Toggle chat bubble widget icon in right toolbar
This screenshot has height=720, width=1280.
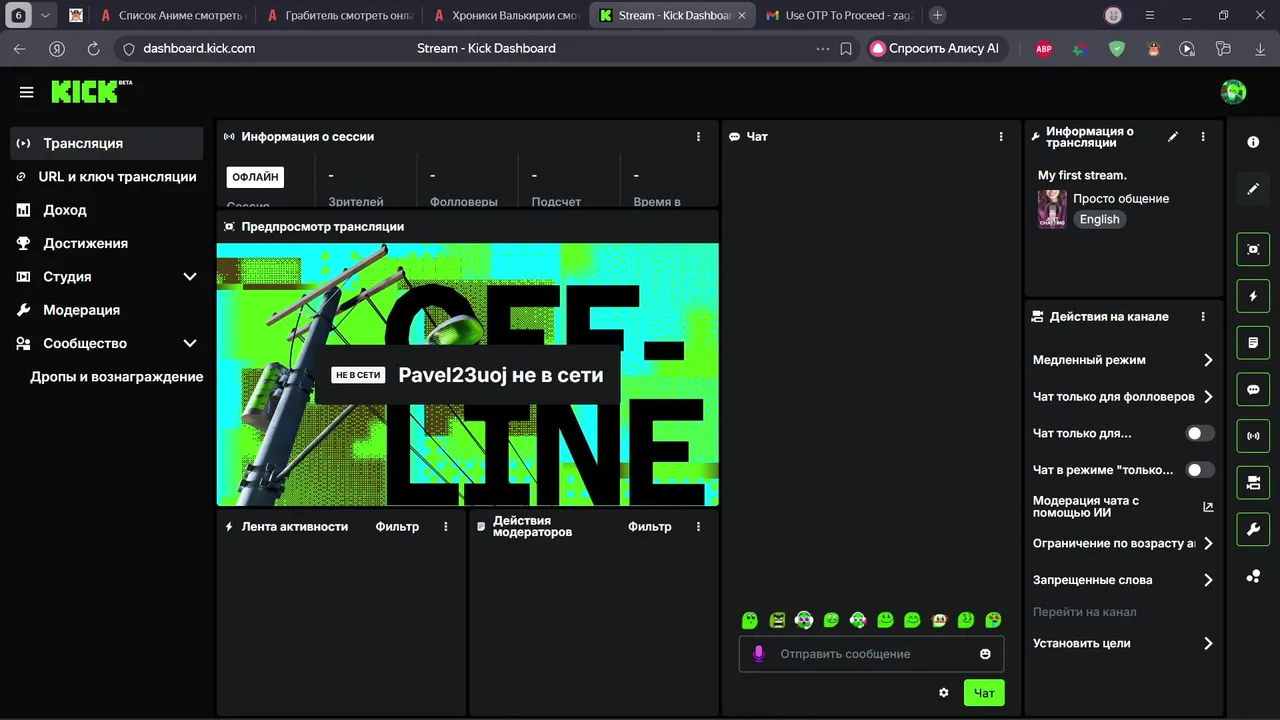[1253, 390]
